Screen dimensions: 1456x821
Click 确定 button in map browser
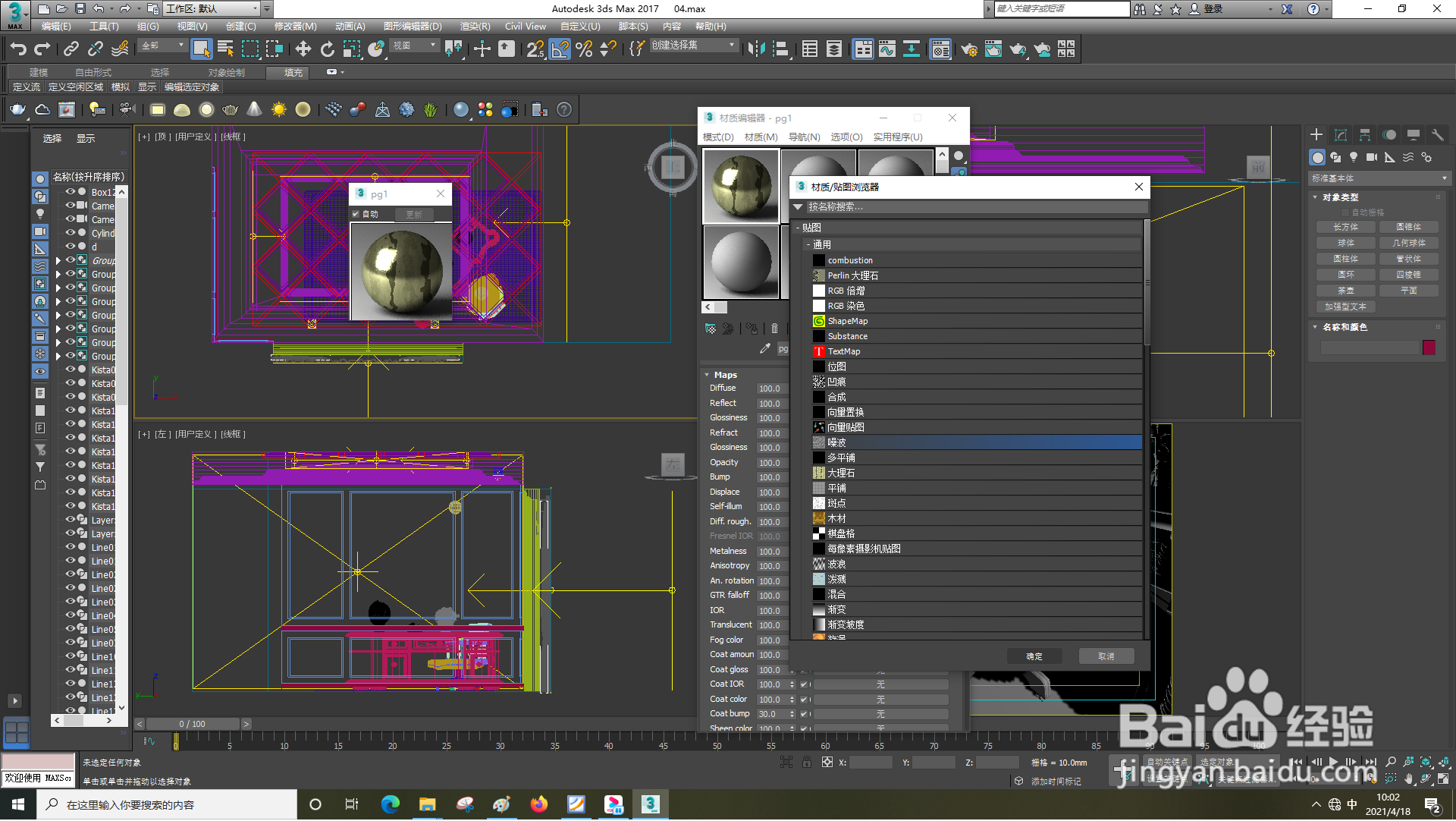[x=1034, y=656]
